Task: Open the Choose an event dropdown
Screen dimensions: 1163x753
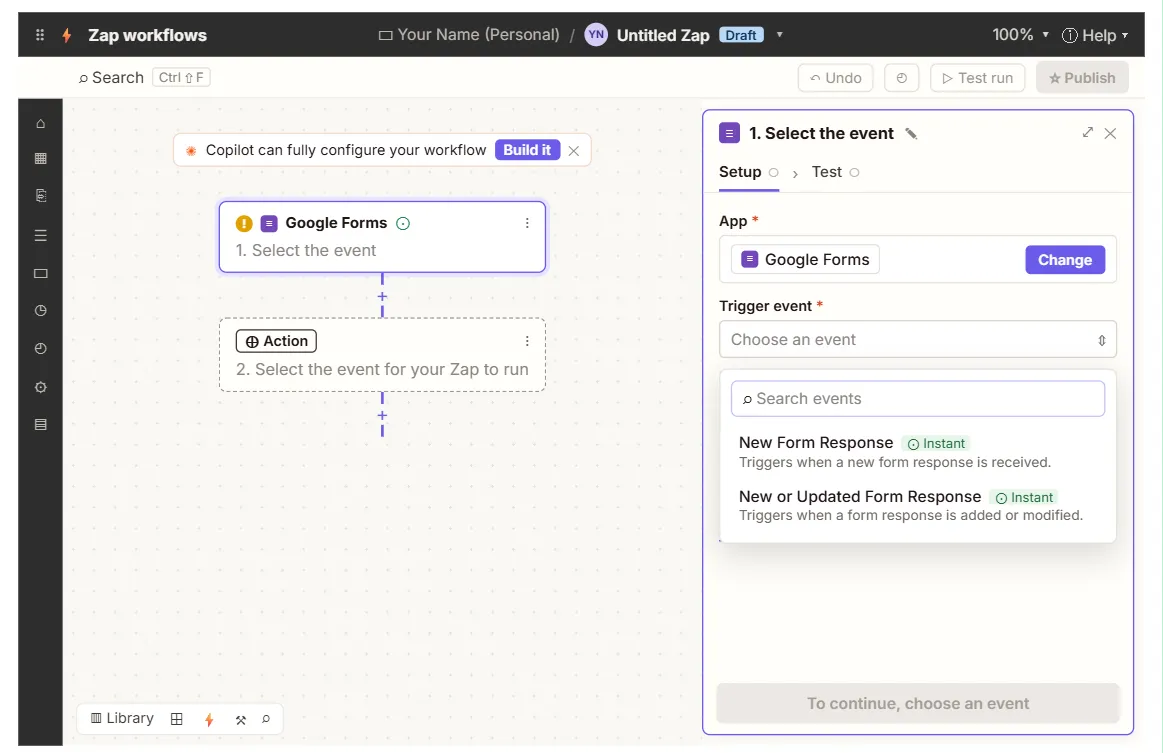Action: (x=917, y=340)
